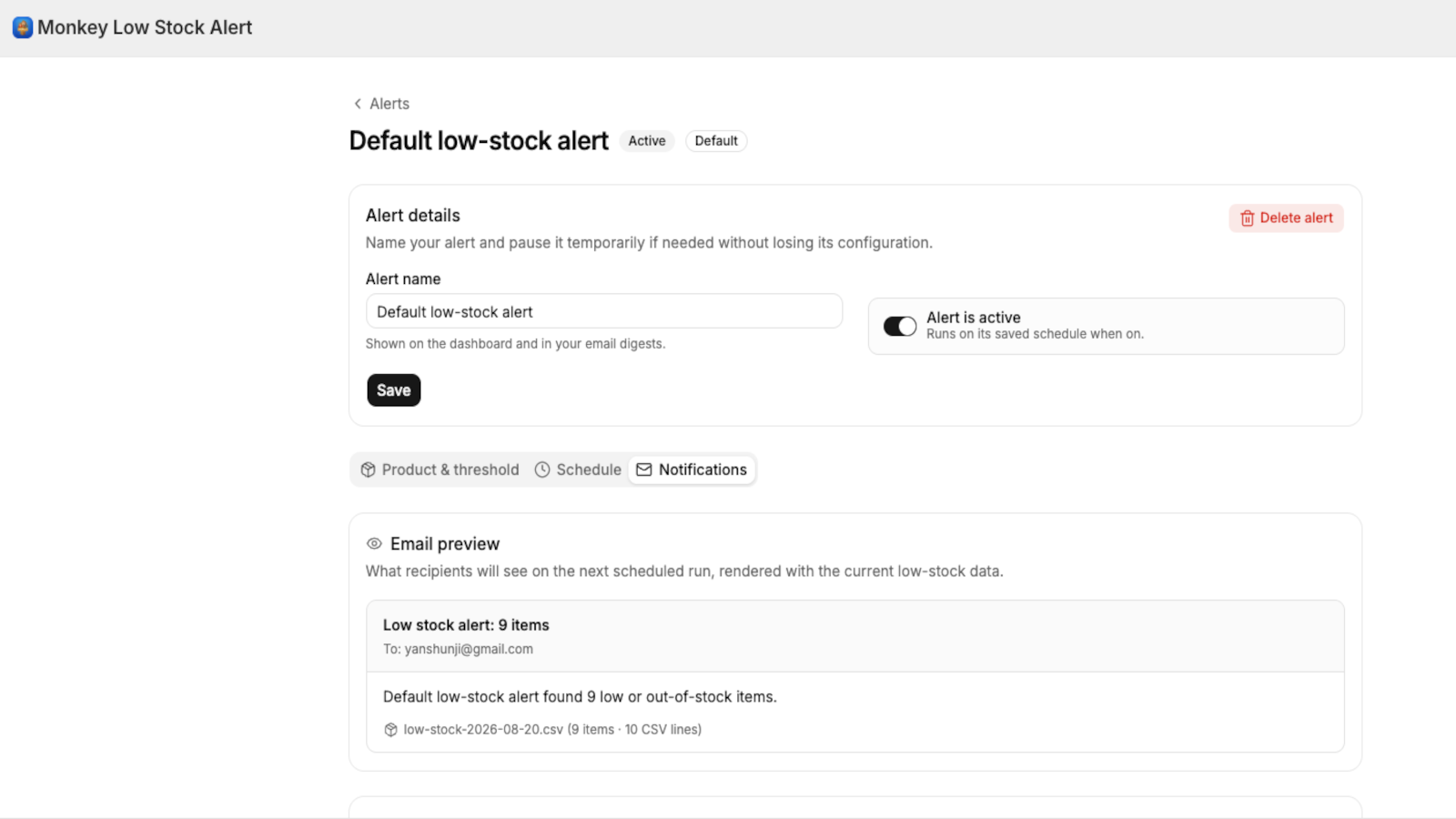
Task: Click the package icon beside CSV attachment
Action: 390,730
